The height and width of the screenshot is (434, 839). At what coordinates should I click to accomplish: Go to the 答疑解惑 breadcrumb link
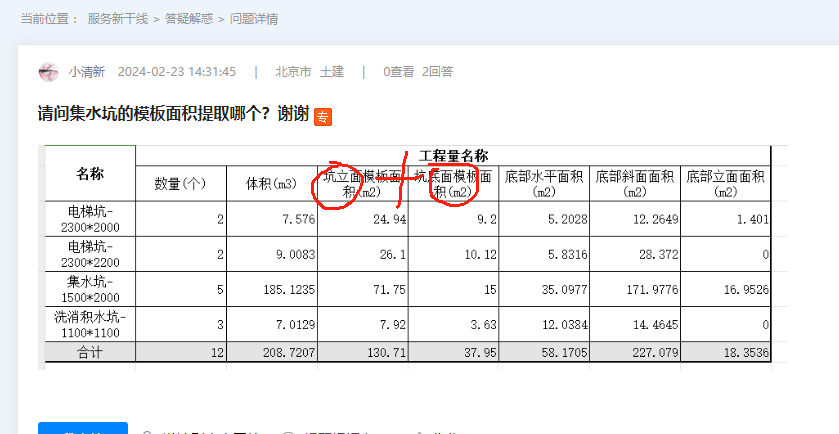[x=189, y=19]
